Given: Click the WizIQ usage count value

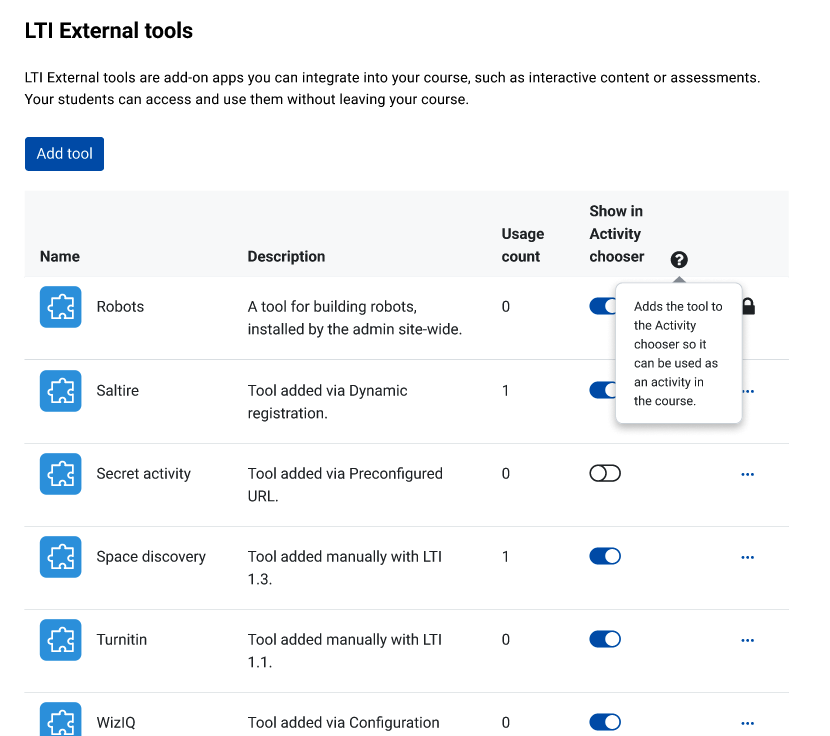Looking at the screenshot, I should click(x=506, y=723).
